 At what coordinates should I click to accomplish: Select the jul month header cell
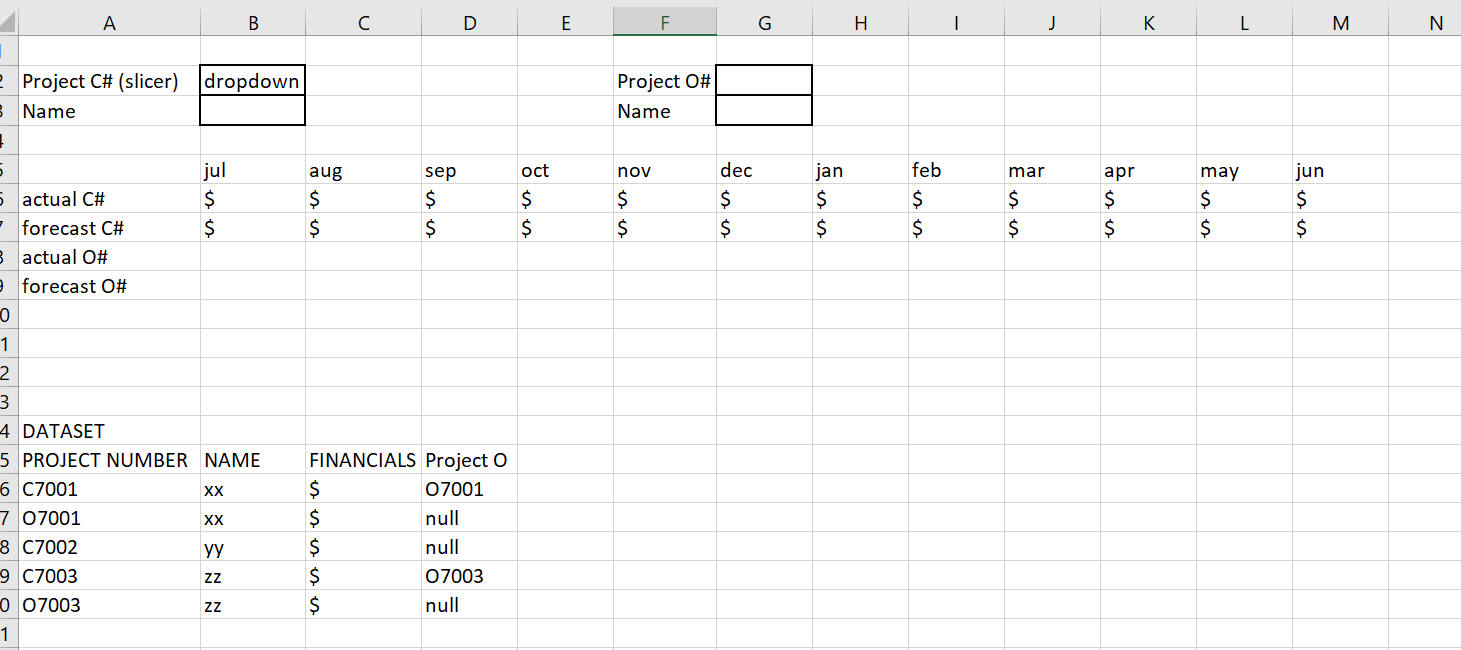tap(252, 170)
